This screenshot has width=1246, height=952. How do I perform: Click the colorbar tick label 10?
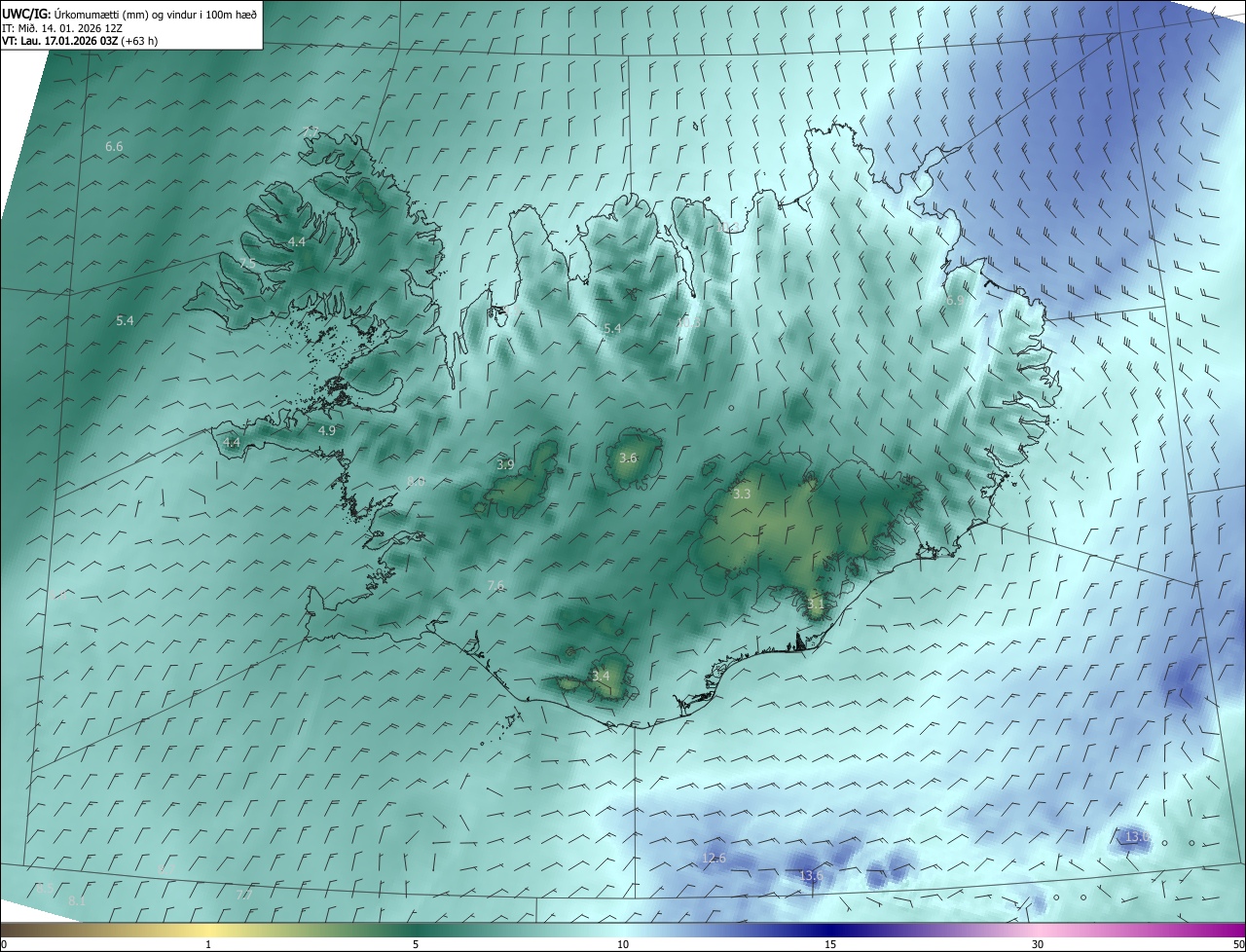tap(623, 944)
